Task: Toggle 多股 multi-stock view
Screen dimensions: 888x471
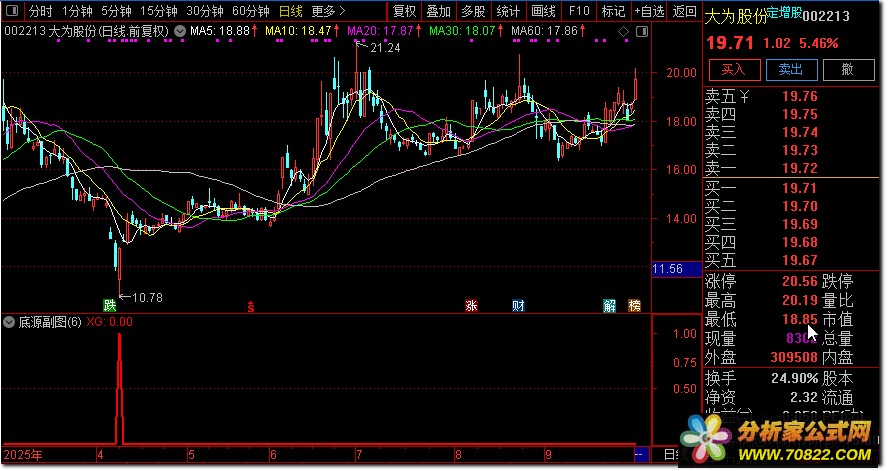Action: (473, 12)
